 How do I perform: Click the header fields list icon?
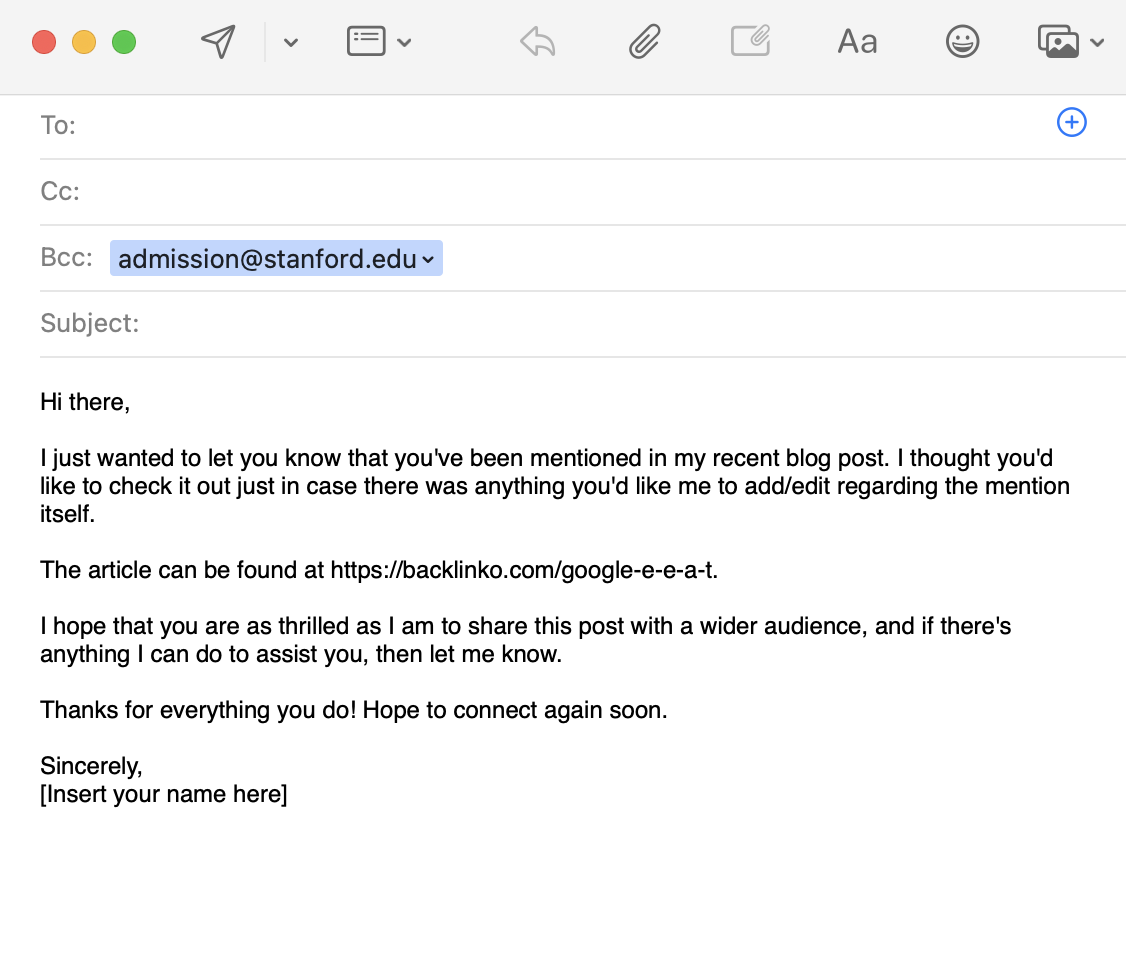coord(366,42)
